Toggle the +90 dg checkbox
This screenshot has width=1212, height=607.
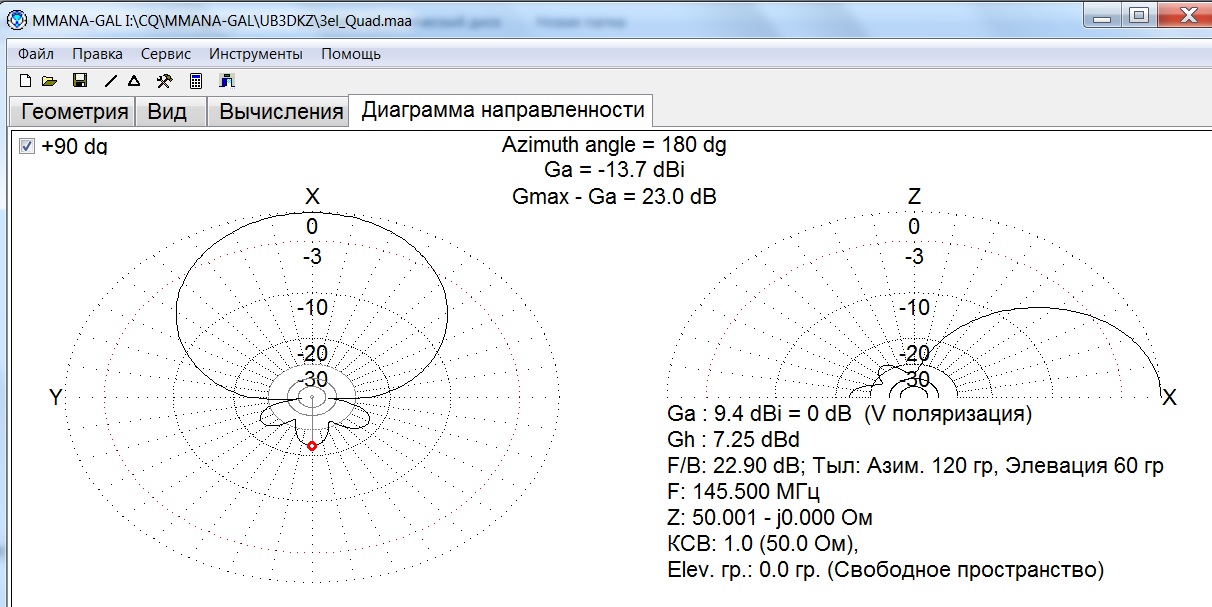pos(27,146)
